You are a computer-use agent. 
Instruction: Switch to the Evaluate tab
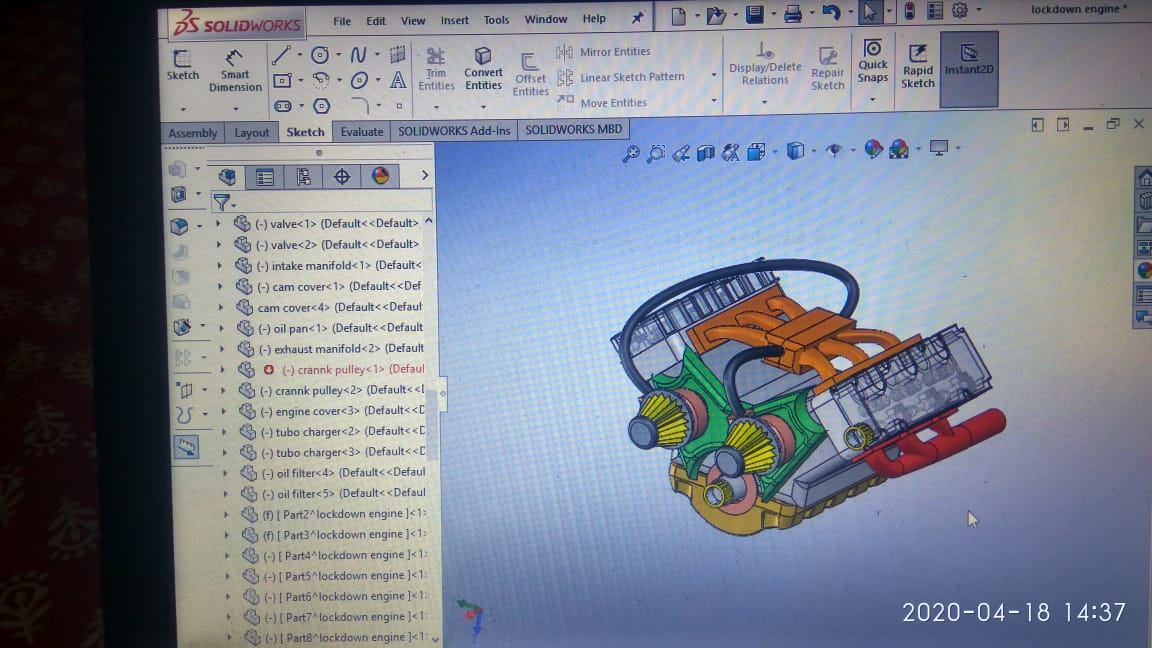tap(361, 132)
